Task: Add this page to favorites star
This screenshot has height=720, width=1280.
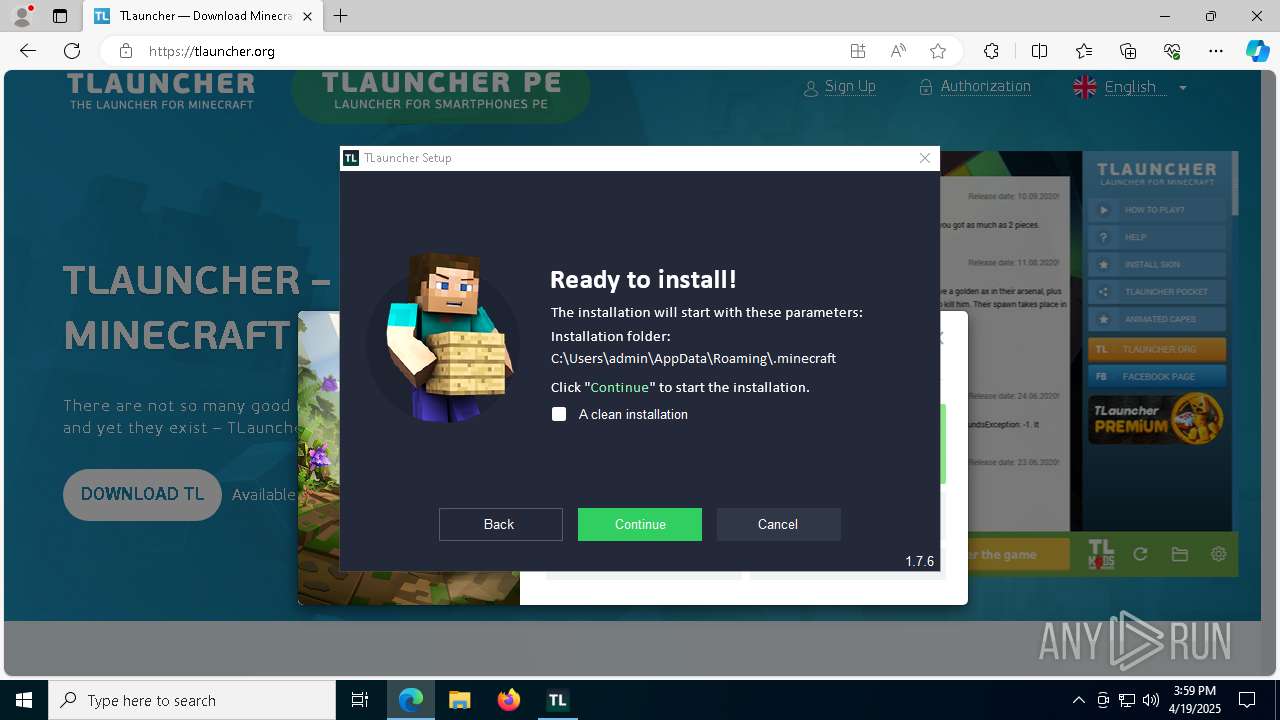Action: click(938, 51)
